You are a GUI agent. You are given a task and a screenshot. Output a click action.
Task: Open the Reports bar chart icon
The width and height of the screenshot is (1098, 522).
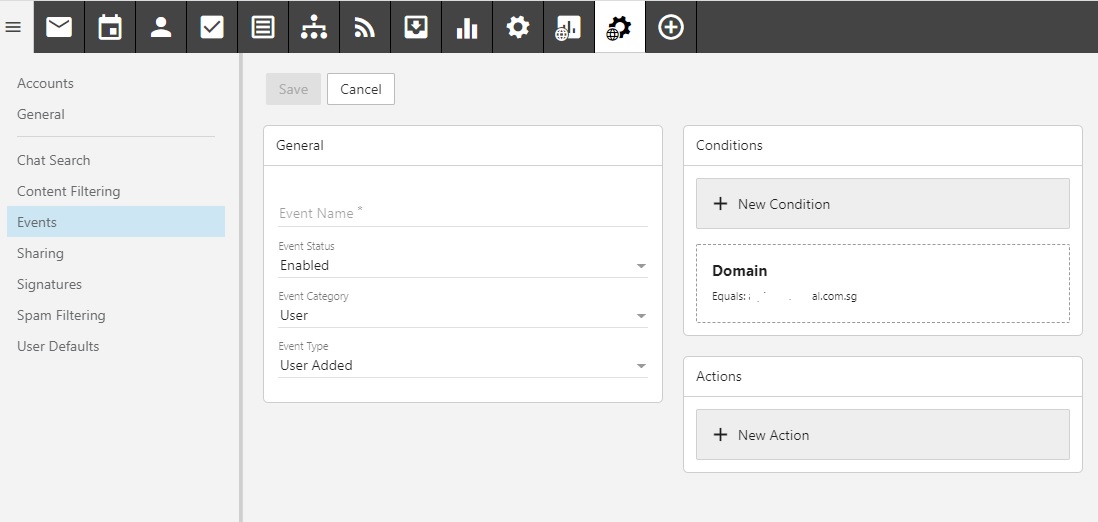pyautogui.click(x=467, y=27)
